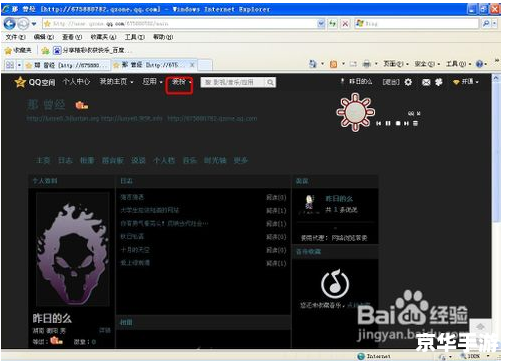
Task: Open the log entry 十月的天空
Action: coord(135,250)
